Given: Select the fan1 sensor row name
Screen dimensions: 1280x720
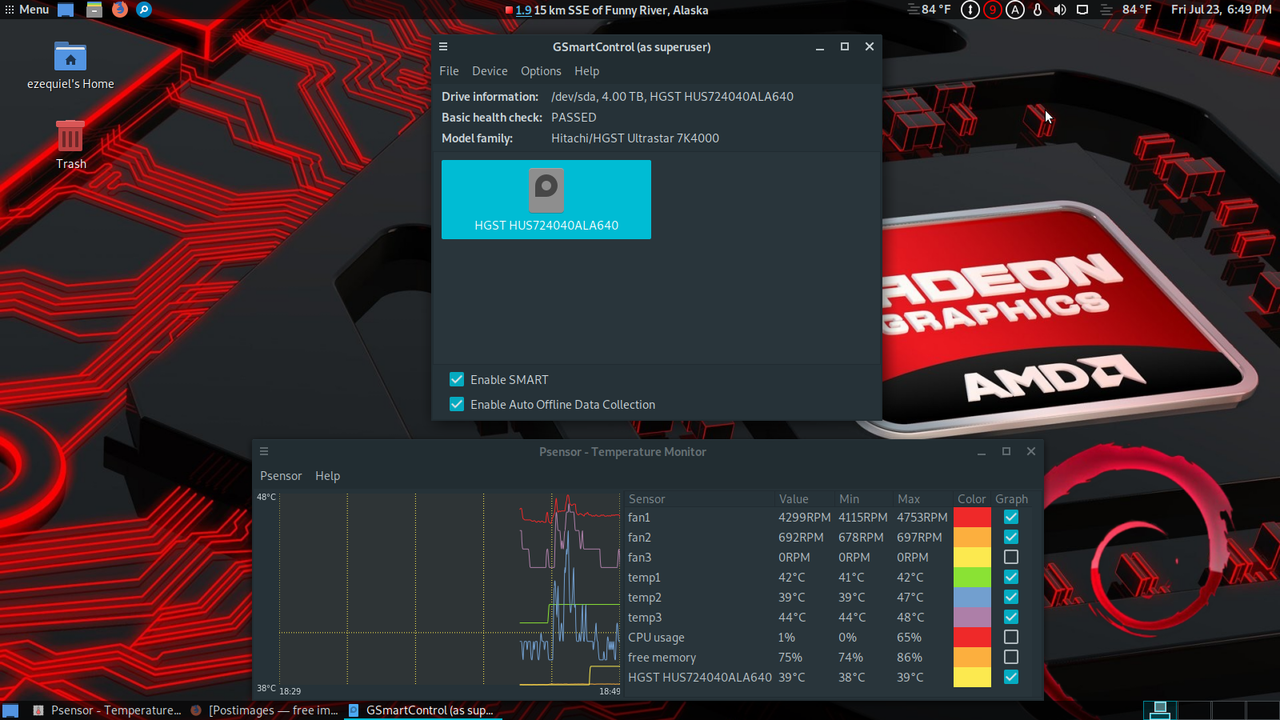Looking at the screenshot, I should [x=639, y=517].
